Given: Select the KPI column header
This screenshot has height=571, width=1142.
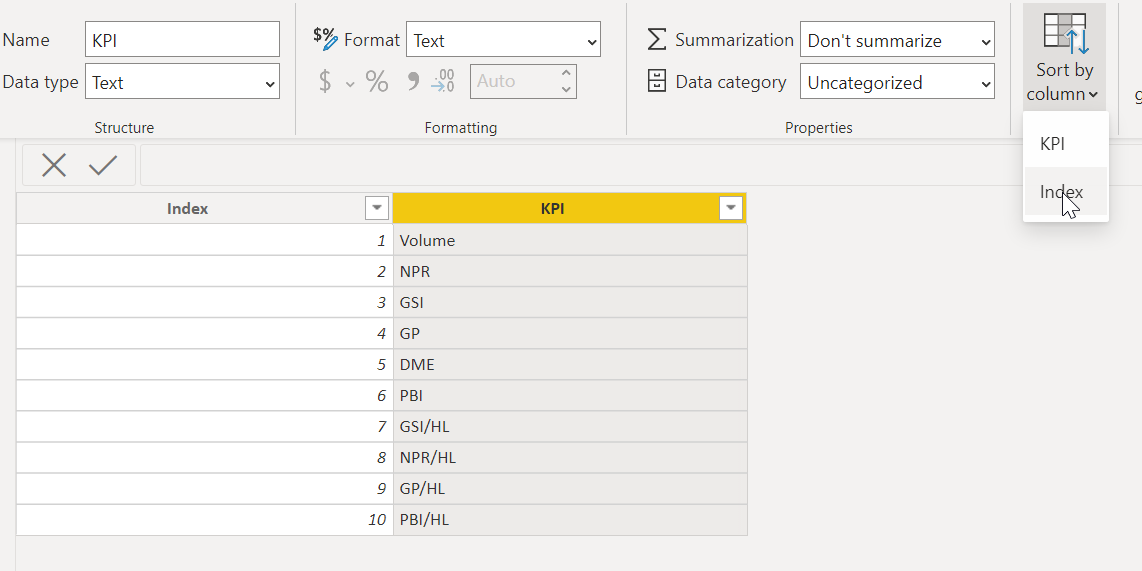Looking at the screenshot, I should coord(553,208).
